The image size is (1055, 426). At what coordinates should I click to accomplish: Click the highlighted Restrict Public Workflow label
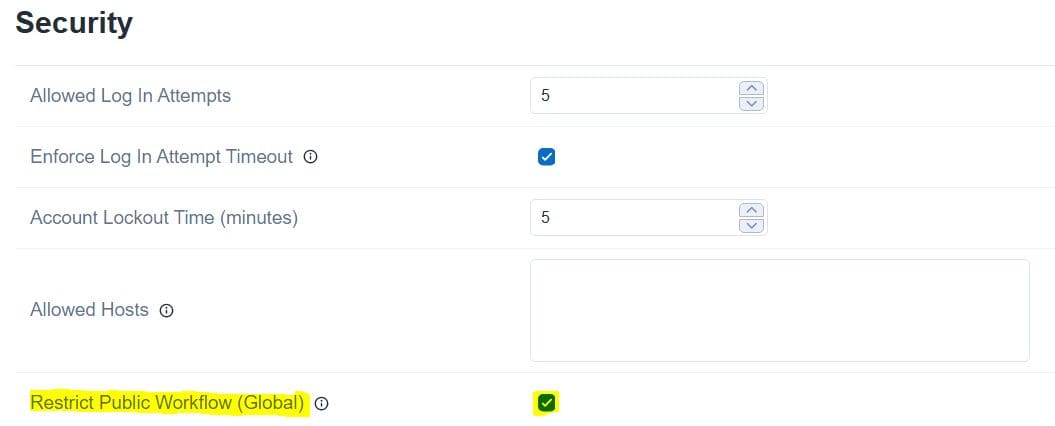pos(167,403)
